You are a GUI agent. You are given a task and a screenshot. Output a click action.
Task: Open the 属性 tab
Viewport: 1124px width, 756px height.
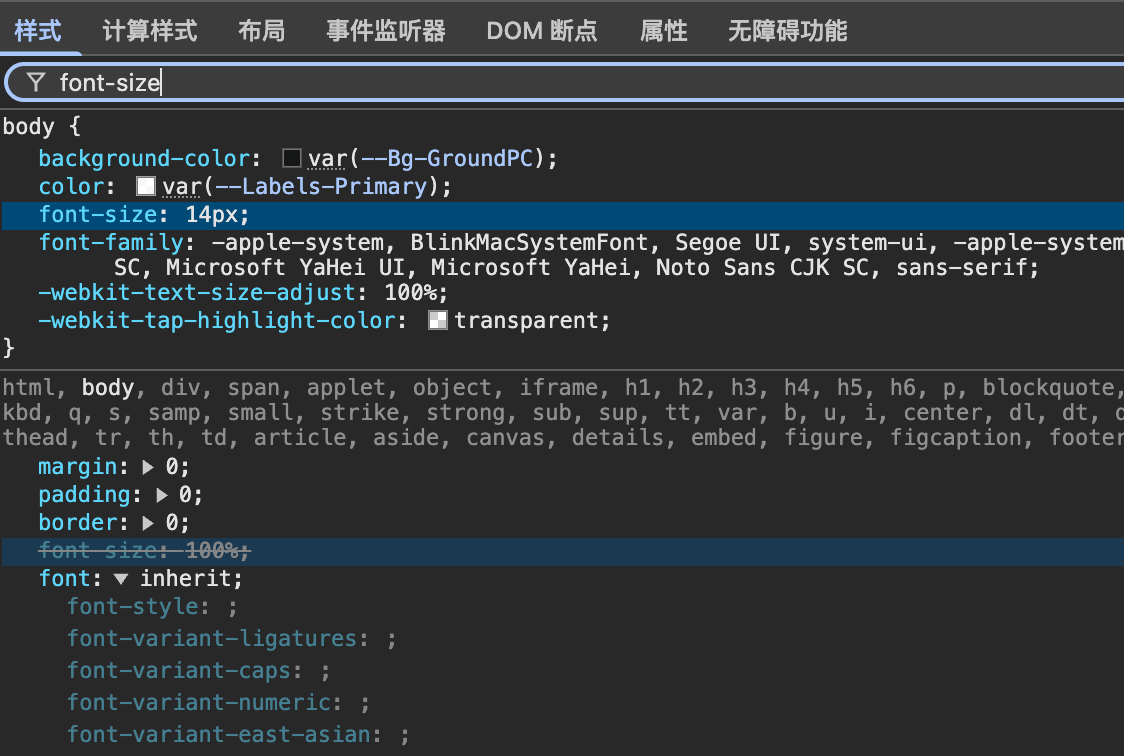pos(663,31)
